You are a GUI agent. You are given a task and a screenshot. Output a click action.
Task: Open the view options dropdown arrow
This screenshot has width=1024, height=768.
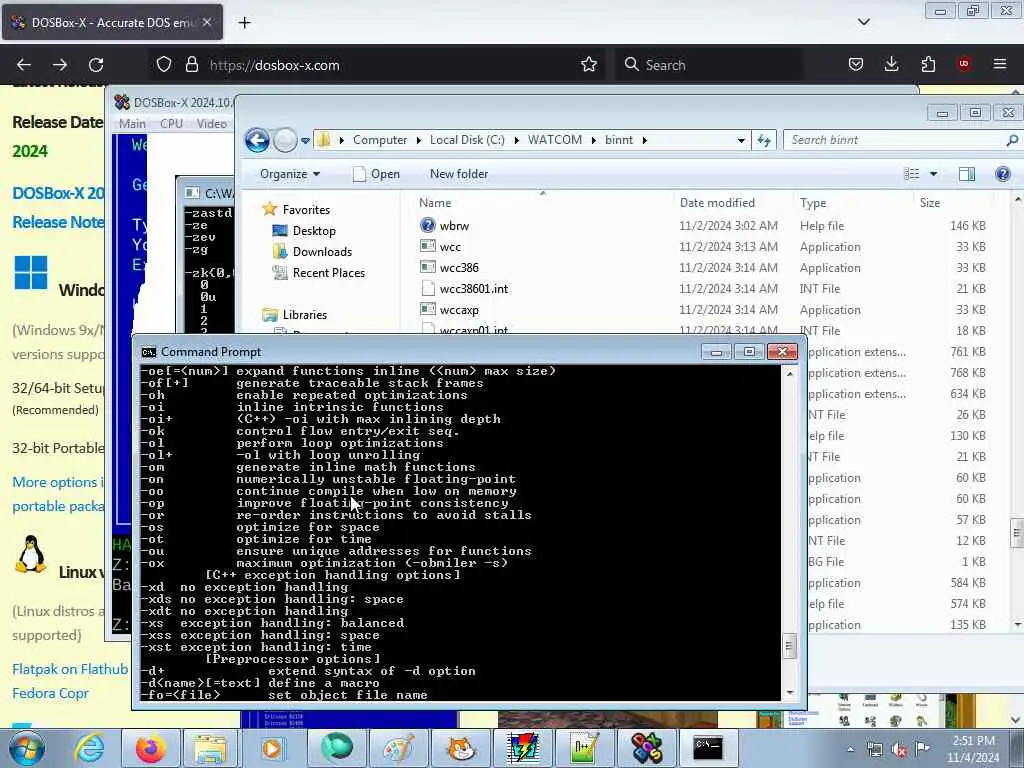[933, 174]
